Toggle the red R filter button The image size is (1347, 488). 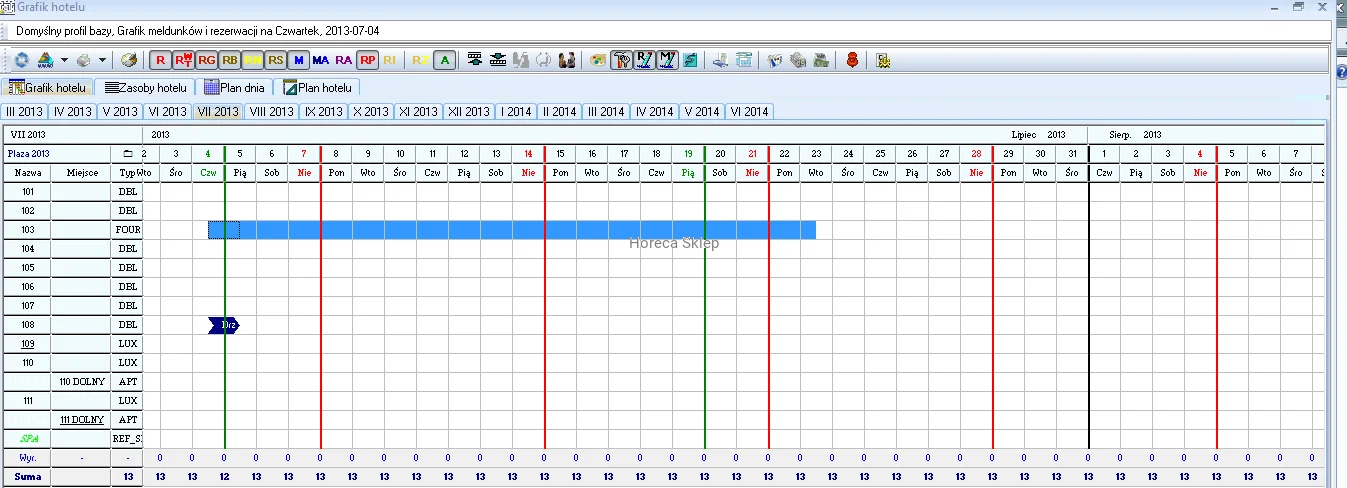(x=161, y=60)
